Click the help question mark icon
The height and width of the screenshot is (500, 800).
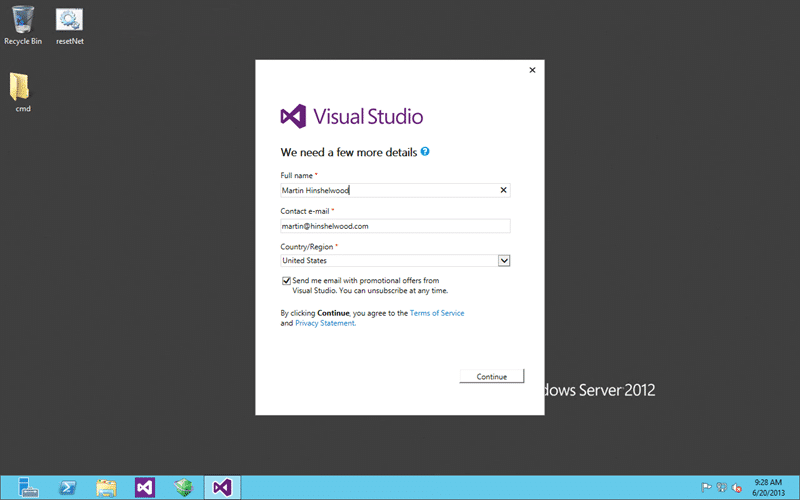tap(425, 152)
